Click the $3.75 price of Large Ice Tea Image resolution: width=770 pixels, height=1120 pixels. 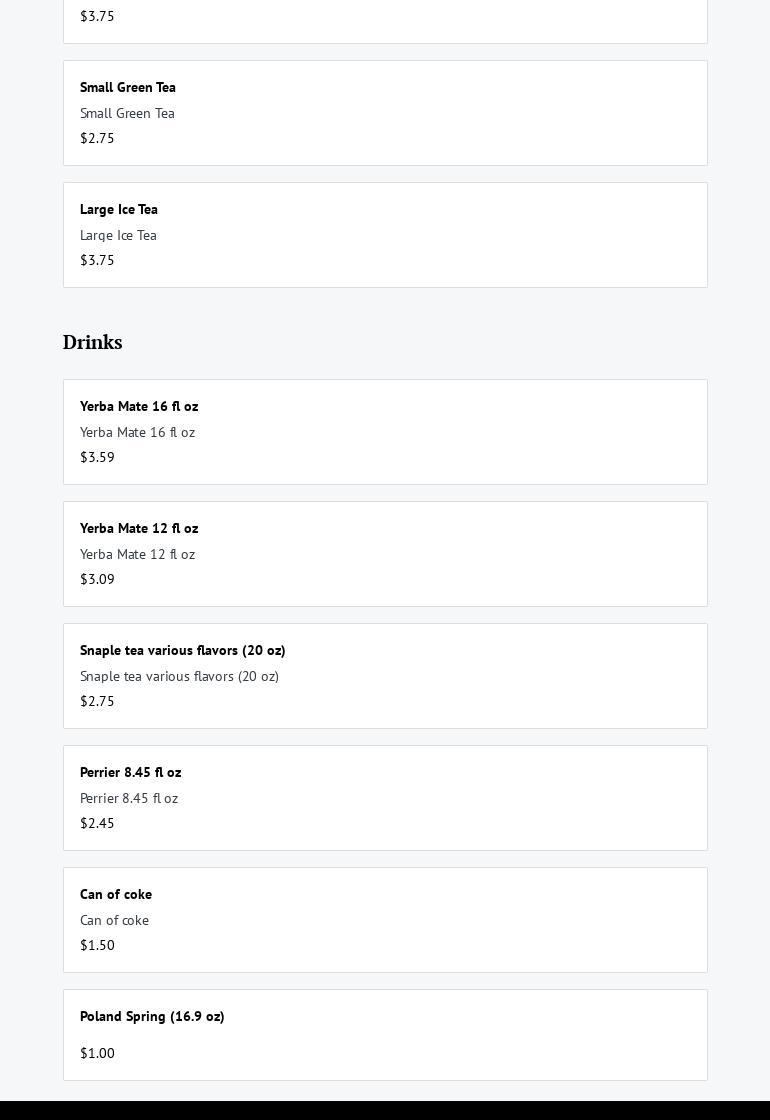point(97,260)
